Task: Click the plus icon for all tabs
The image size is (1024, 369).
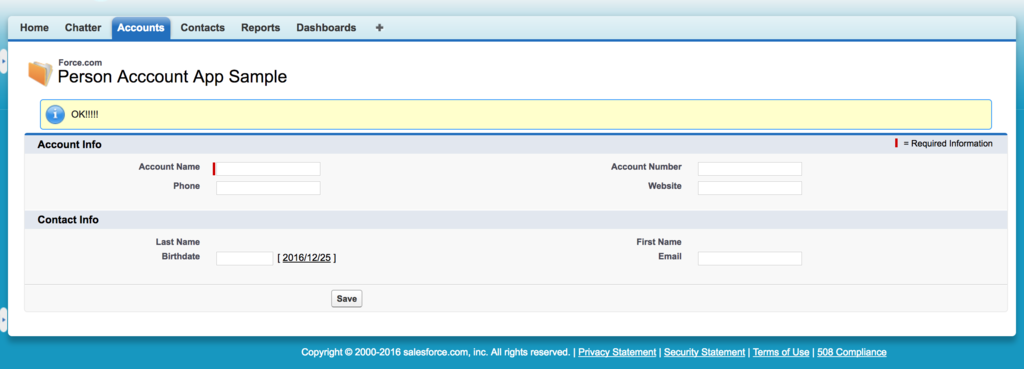Action: click(x=379, y=28)
